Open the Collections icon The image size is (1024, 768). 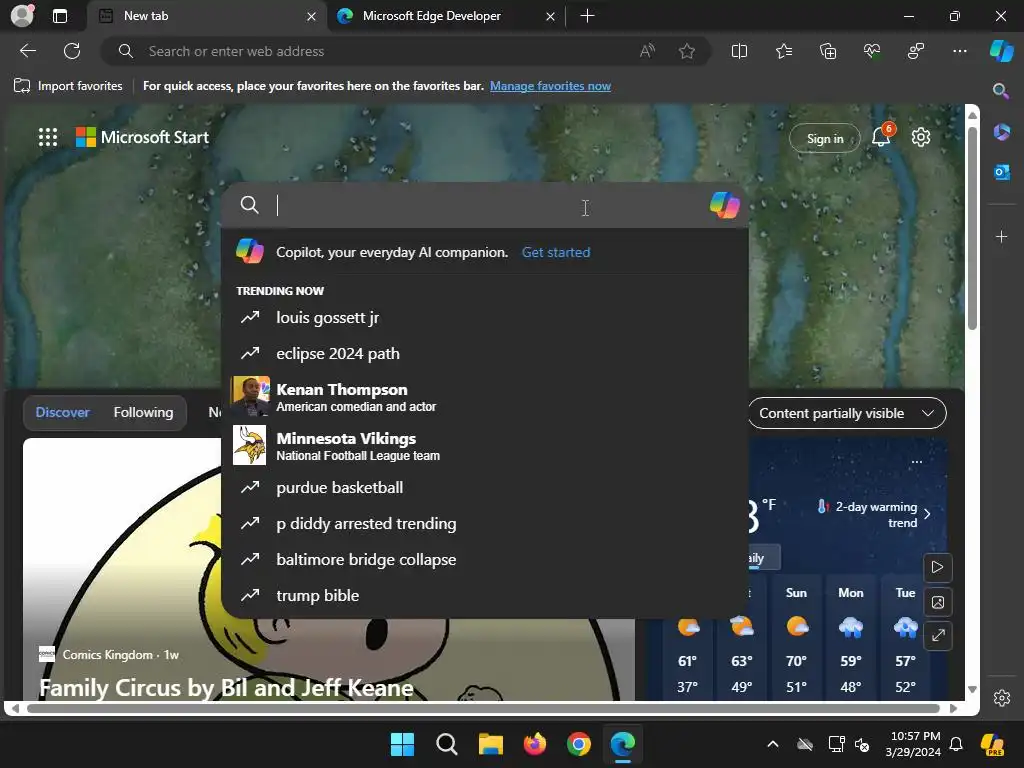[x=827, y=51]
